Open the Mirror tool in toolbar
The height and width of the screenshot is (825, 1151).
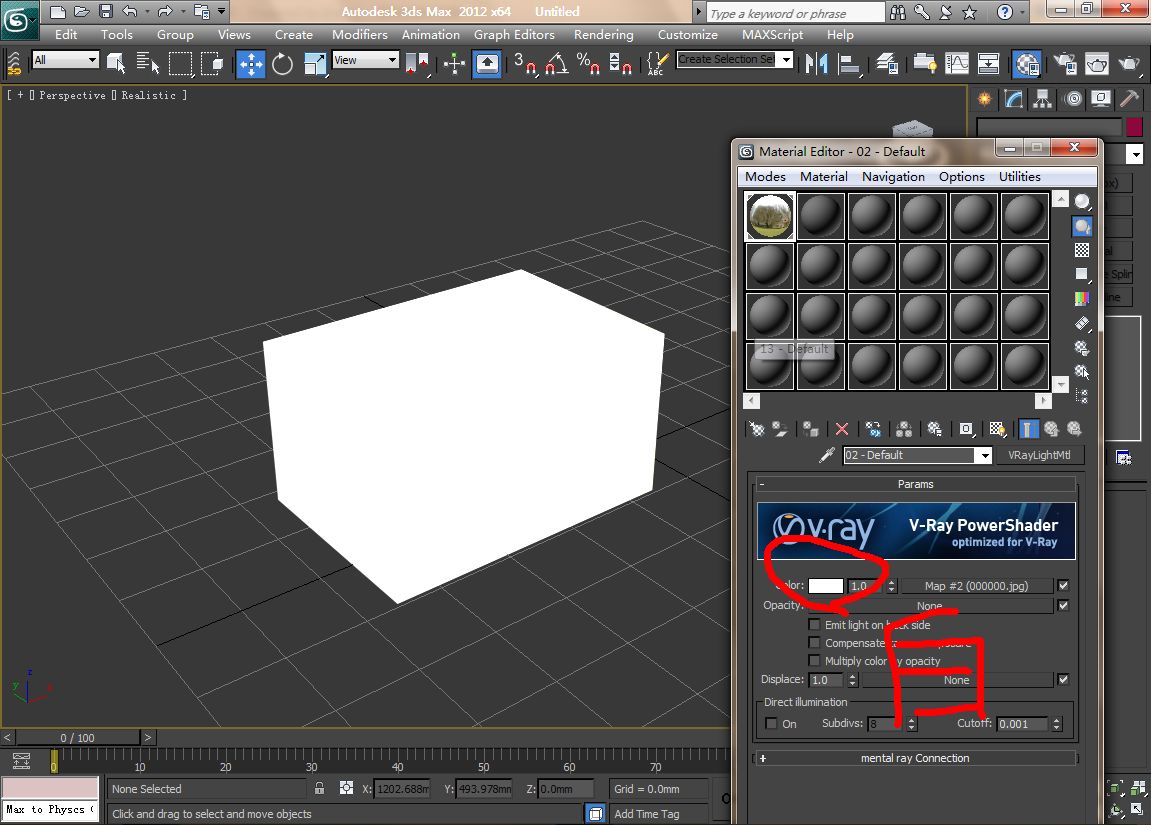click(817, 64)
